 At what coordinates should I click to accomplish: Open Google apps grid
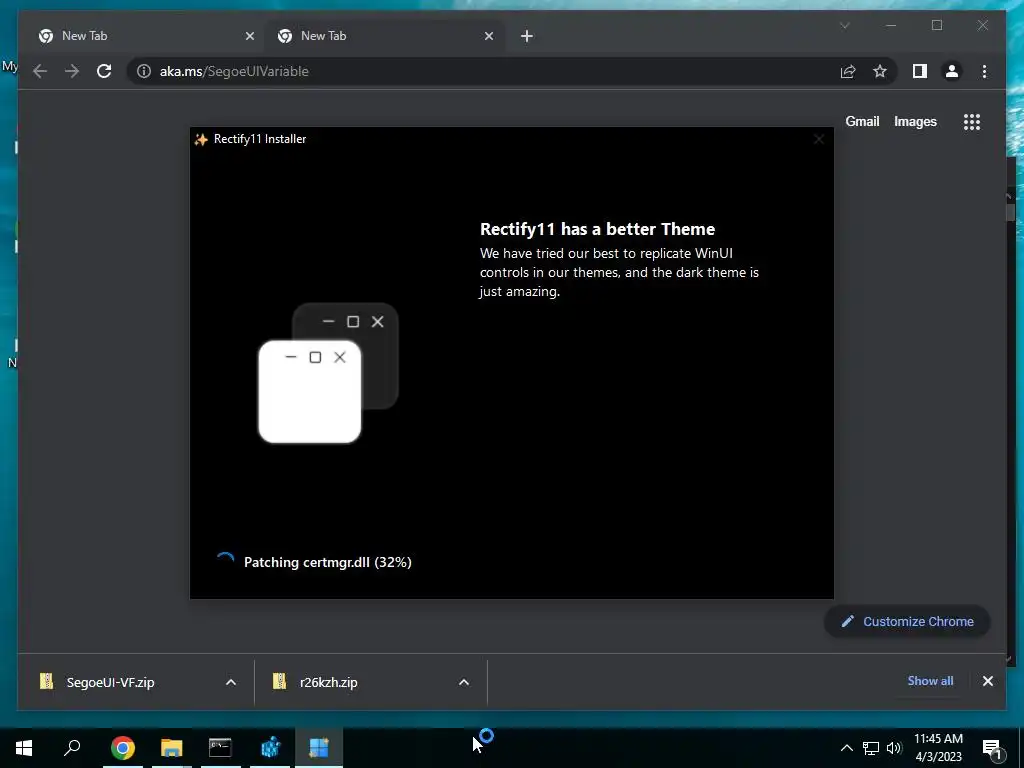(x=972, y=121)
